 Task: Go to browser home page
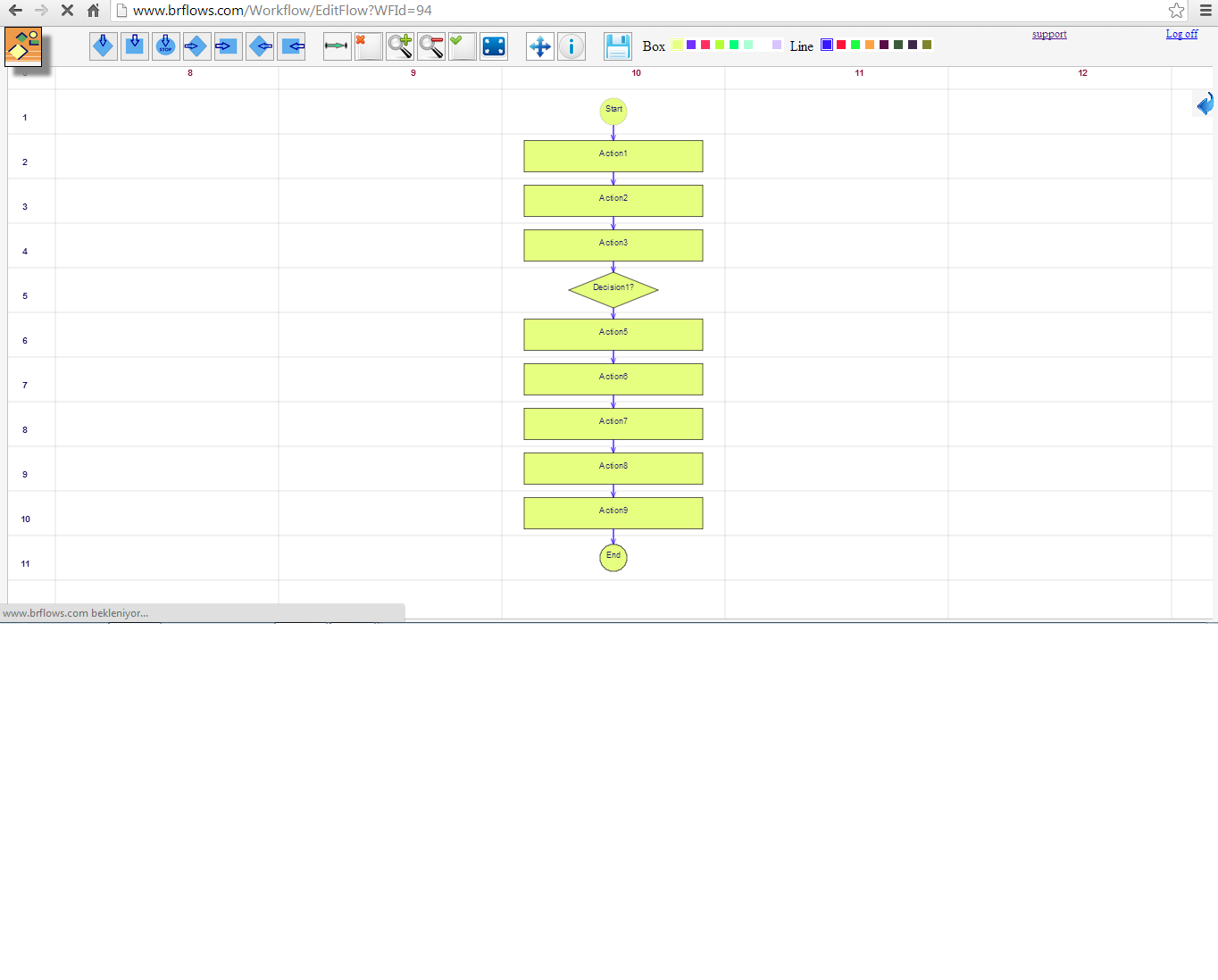tap(93, 11)
